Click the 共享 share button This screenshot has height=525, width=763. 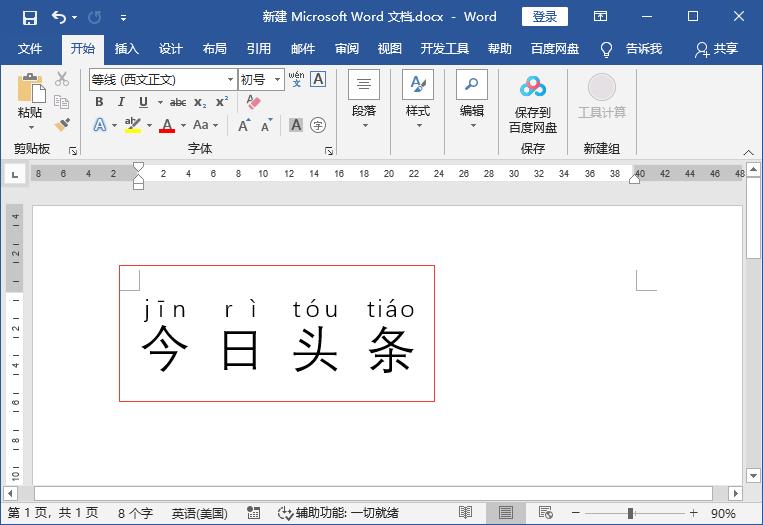(716, 49)
